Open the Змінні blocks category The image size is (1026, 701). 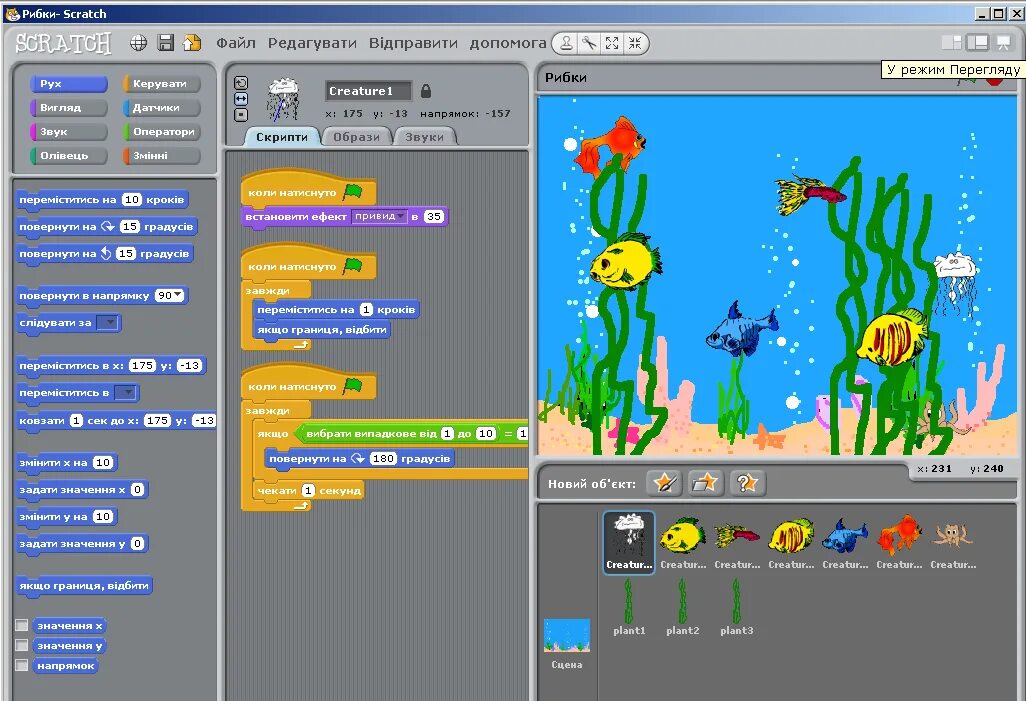pyautogui.click(x=161, y=156)
